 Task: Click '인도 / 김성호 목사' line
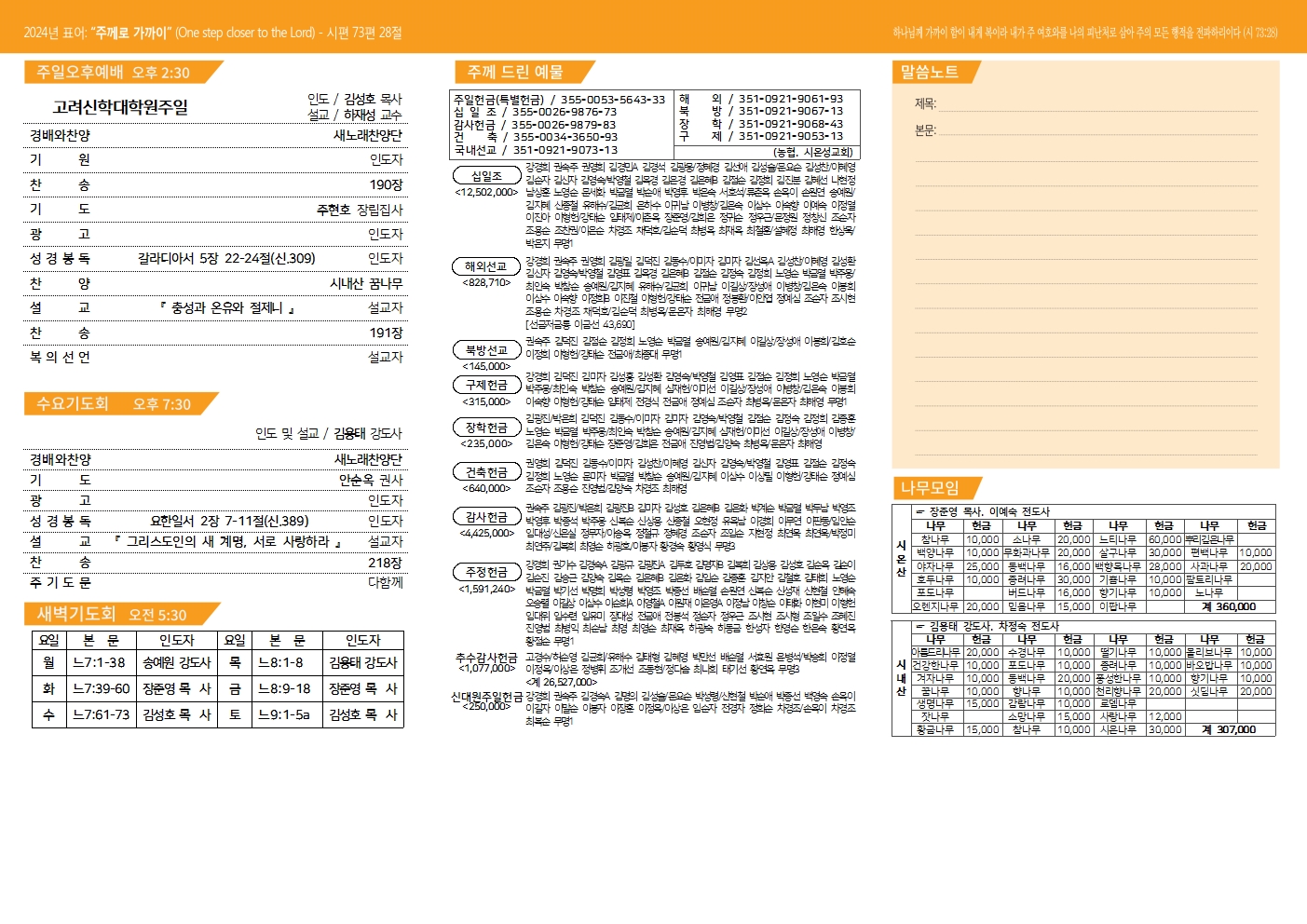(x=355, y=99)
